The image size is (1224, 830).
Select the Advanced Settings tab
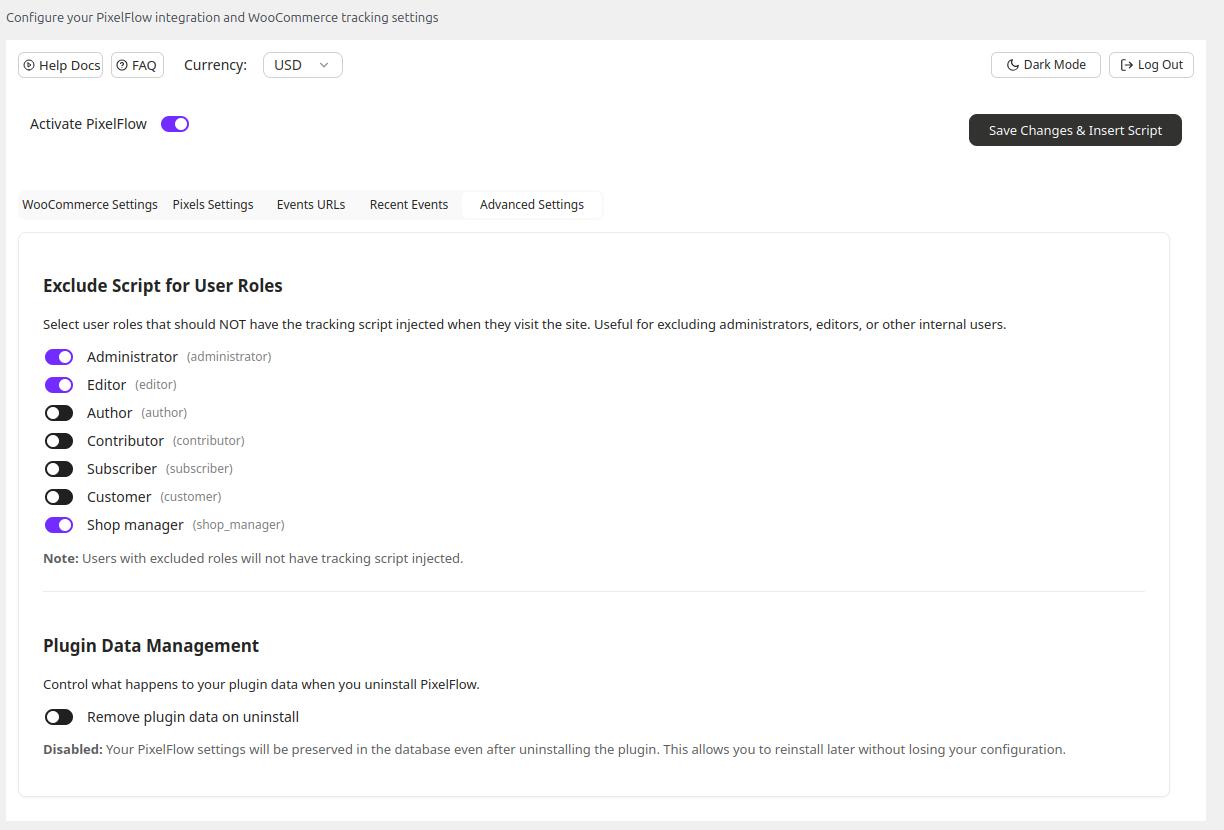click(x=532, y=205)
